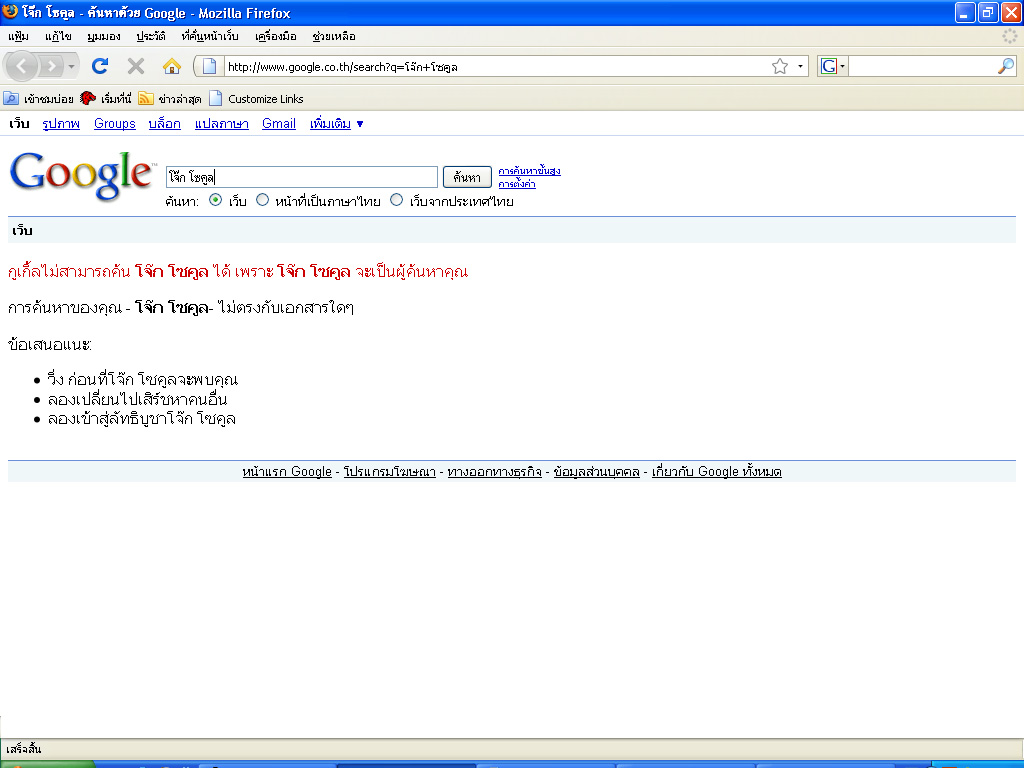Click the first suggestion starting with วิ่ง
The width and height of the screenshot is (1024, 768).
tap(142, 379)
